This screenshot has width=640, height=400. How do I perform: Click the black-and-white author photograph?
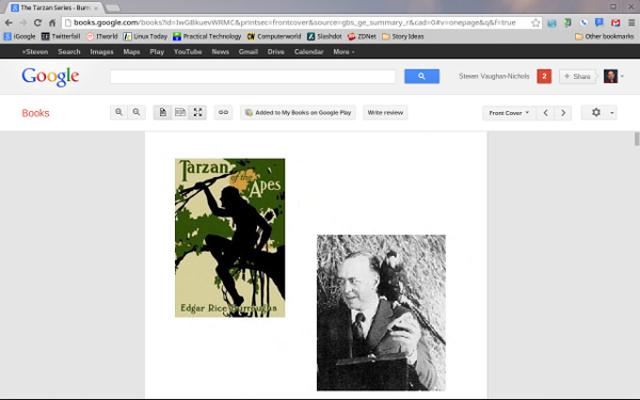coord(381,313)
